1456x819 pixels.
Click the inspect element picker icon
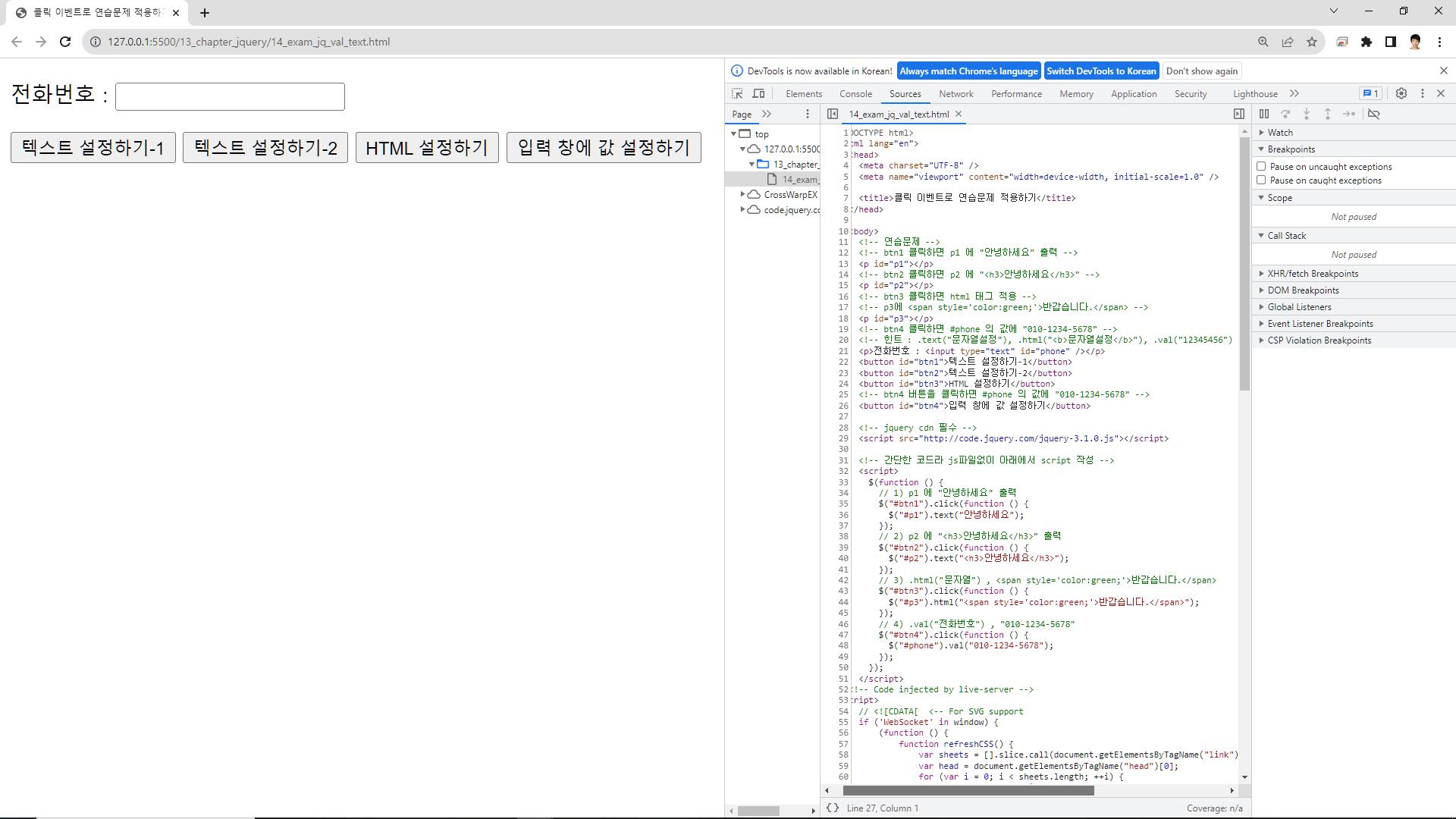pos(737,93)
